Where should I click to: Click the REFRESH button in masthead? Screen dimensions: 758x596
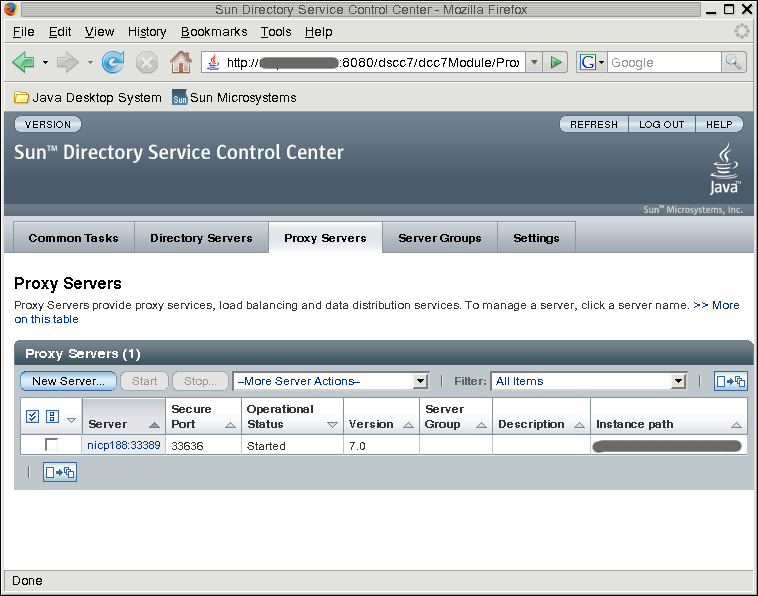[594, 124]
